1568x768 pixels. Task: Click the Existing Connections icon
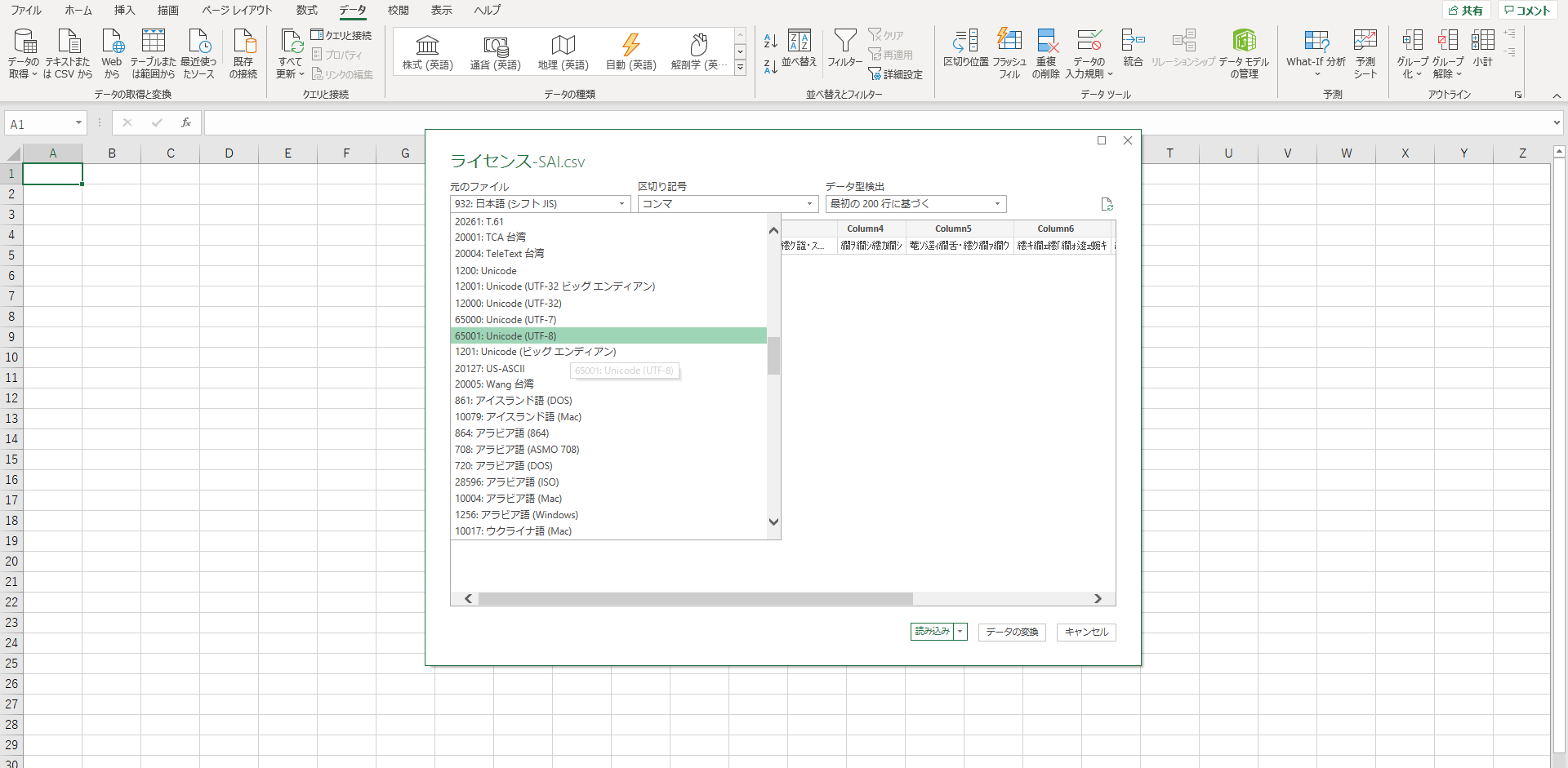(x=243, y=42)
